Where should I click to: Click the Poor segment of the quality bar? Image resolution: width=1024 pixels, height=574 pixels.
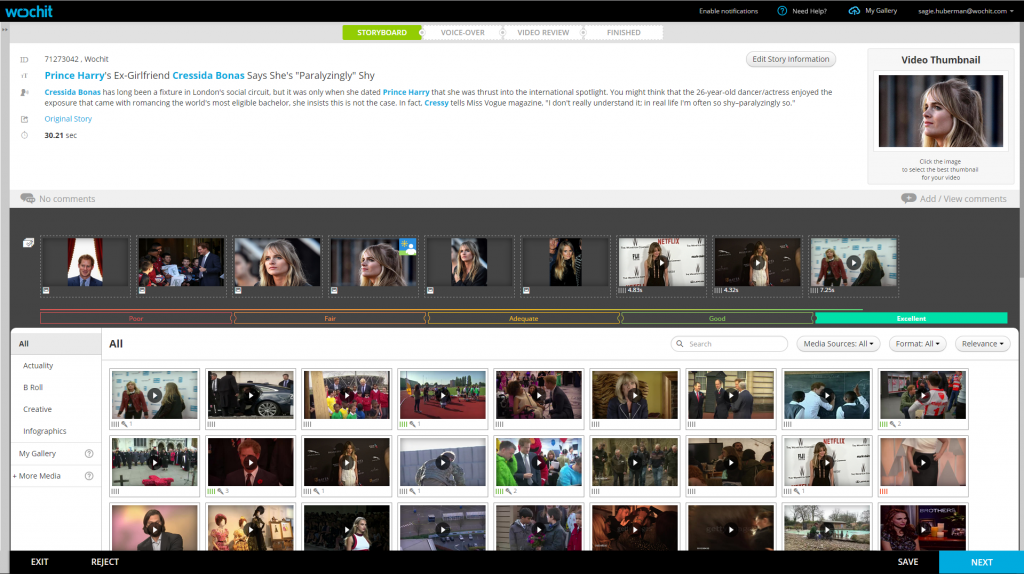(x=136, y=319)
